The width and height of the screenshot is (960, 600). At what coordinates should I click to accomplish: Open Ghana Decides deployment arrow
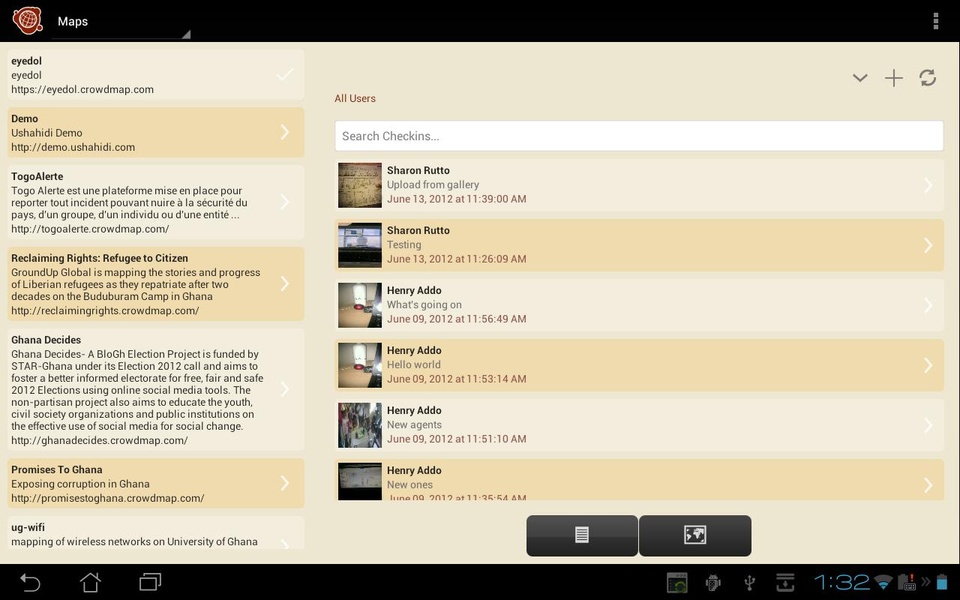point(285,389)
